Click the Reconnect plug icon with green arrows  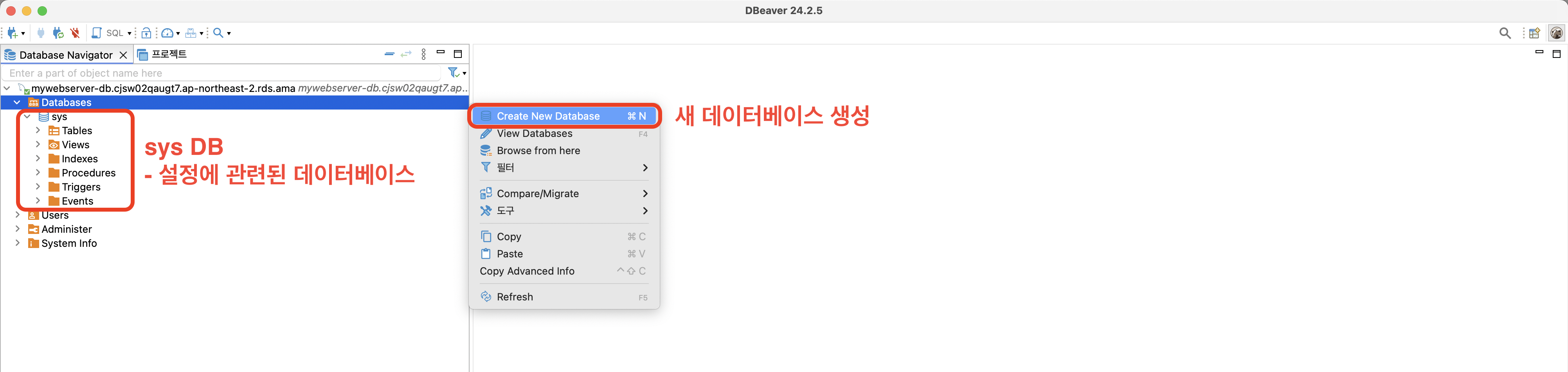coord(58,33)
